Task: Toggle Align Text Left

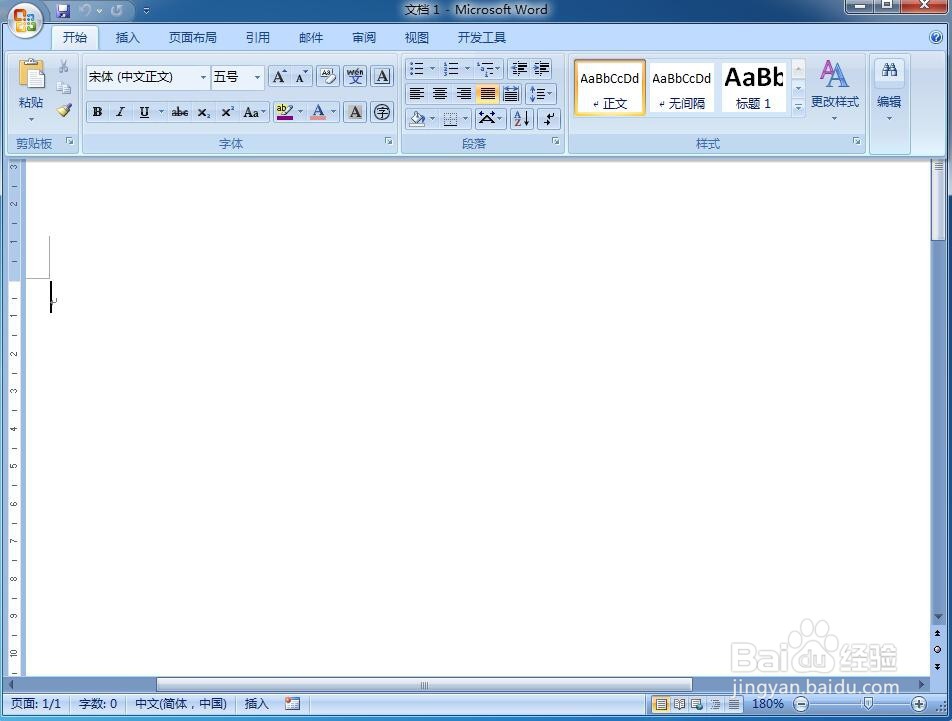Action: point(416,93)
